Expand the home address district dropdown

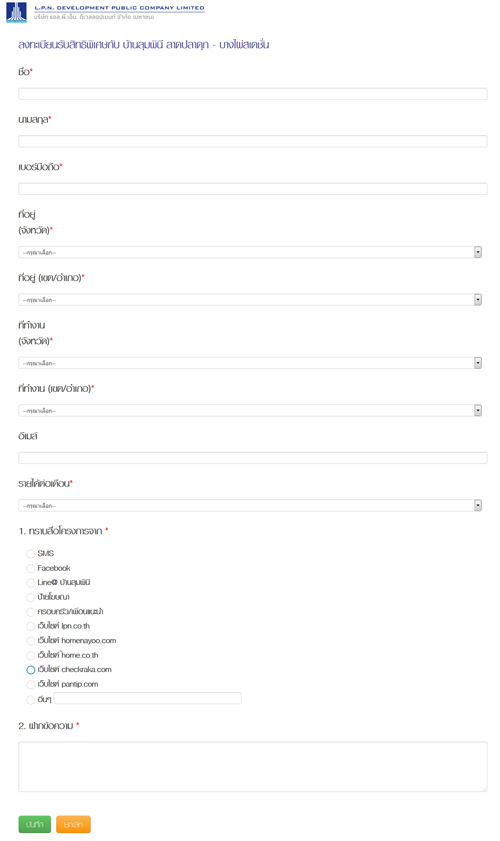click(250, 299)
